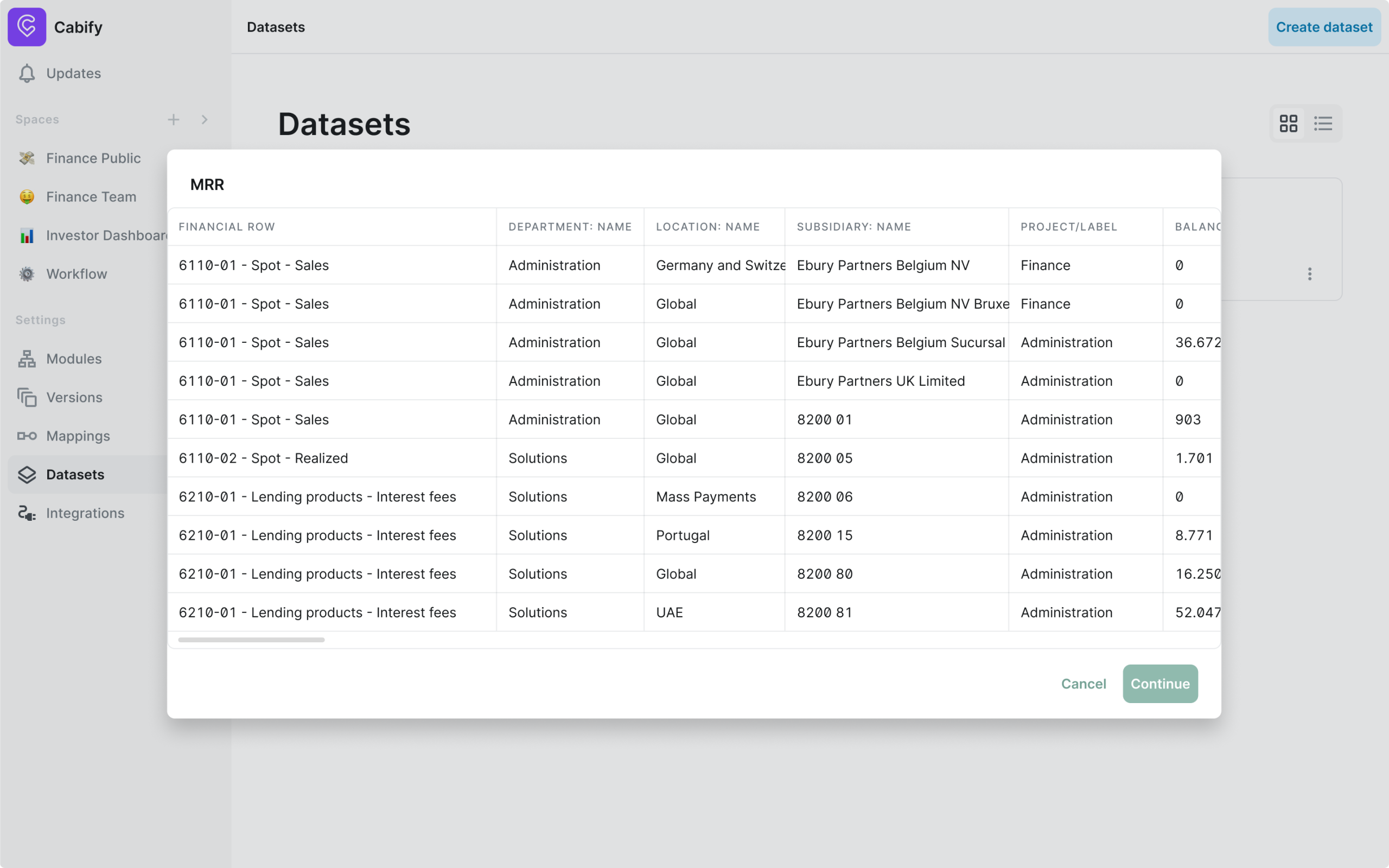
Task: Click DEPARTMENT: NAME column header
Action: [570, 227]
